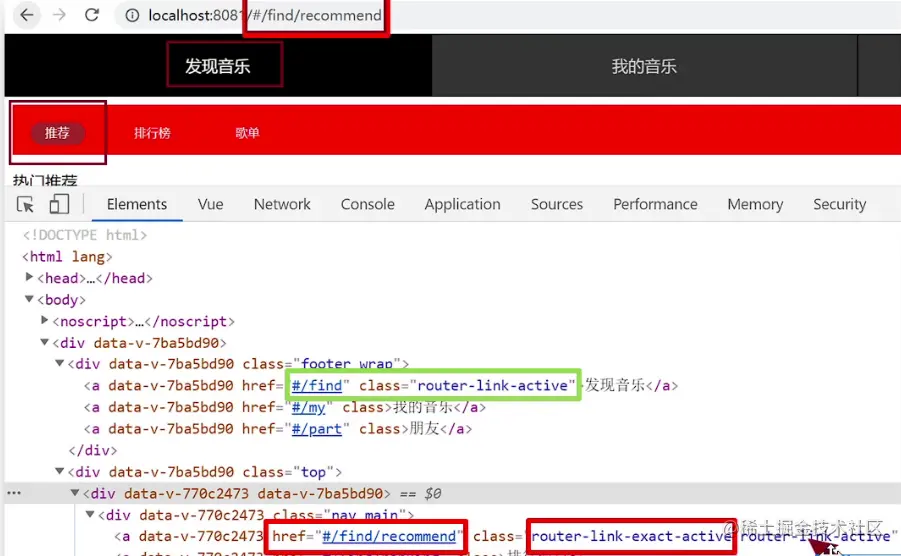The width and height of the screenshot is (901, 556).
Task: Collapse the first div data-v-7ba5bd90 node
Action: point(44,342)
